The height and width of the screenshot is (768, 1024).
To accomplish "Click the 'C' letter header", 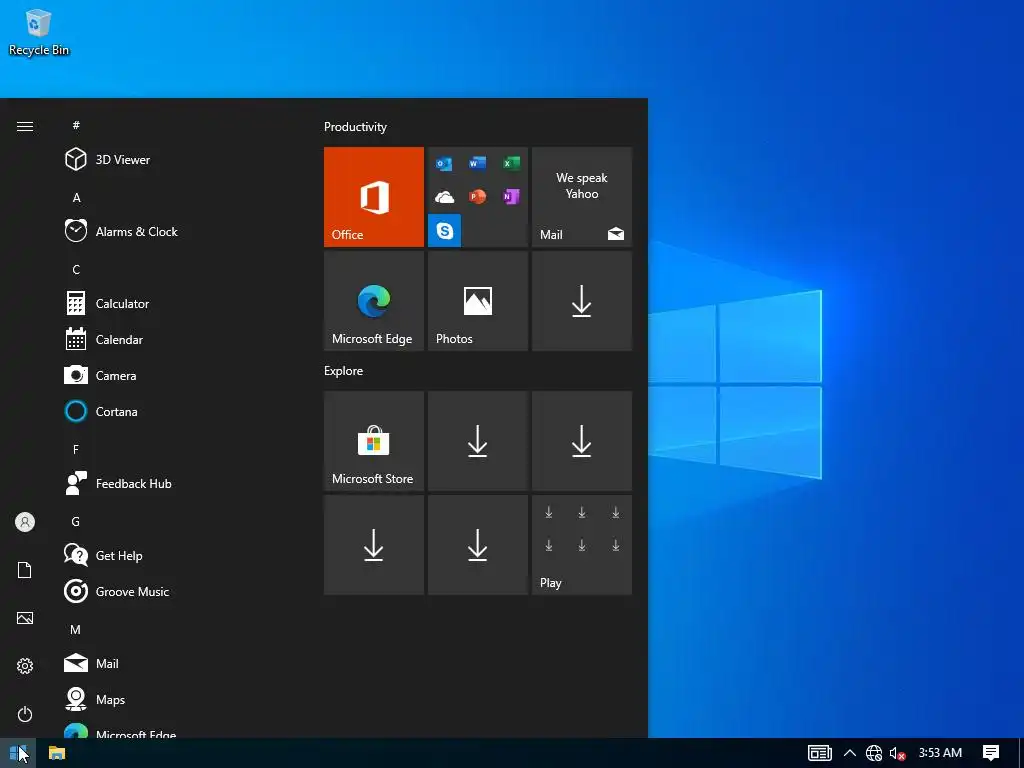I will pos(76,269).
